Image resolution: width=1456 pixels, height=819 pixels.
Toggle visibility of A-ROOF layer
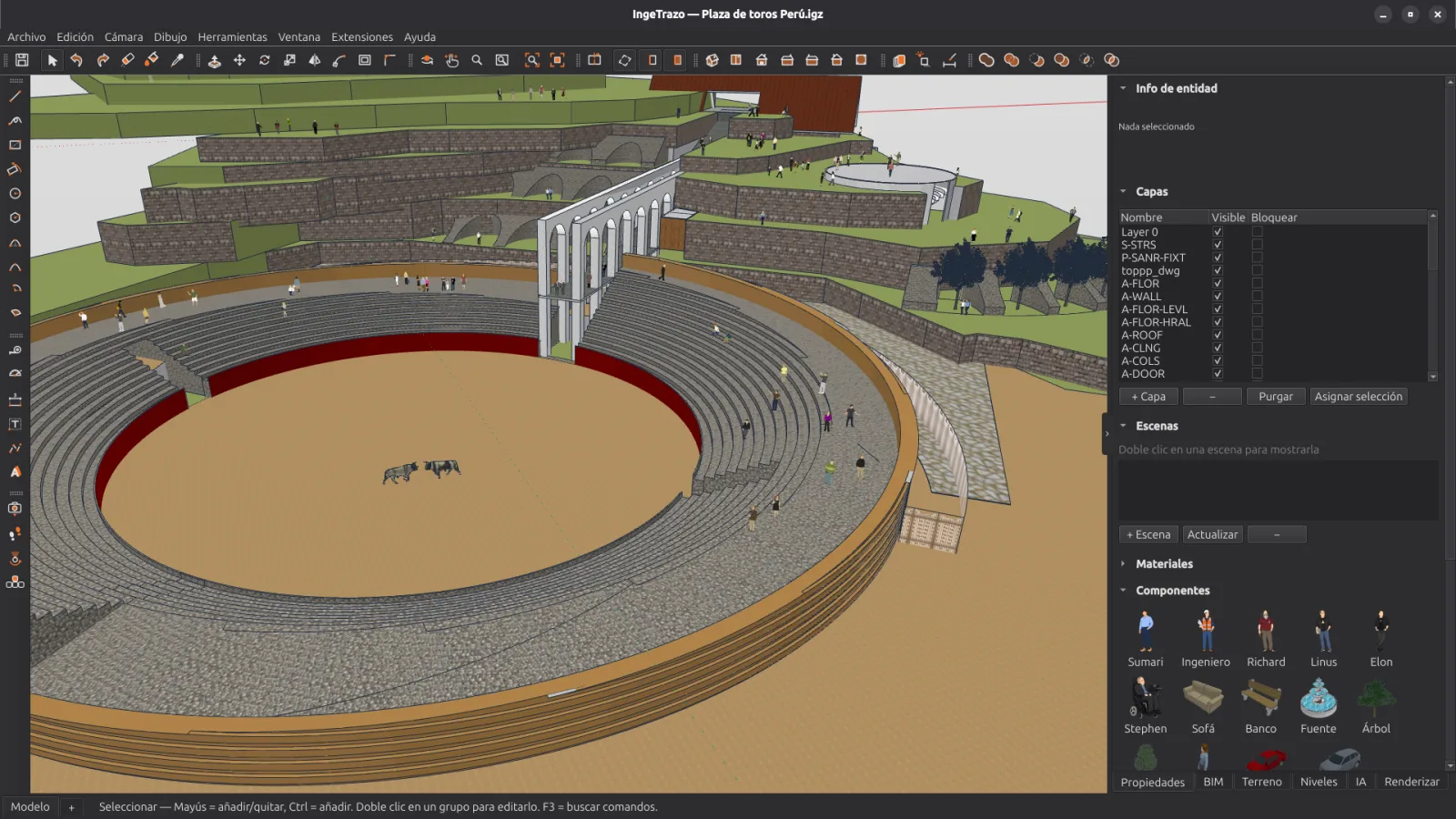click(1218, 335)
